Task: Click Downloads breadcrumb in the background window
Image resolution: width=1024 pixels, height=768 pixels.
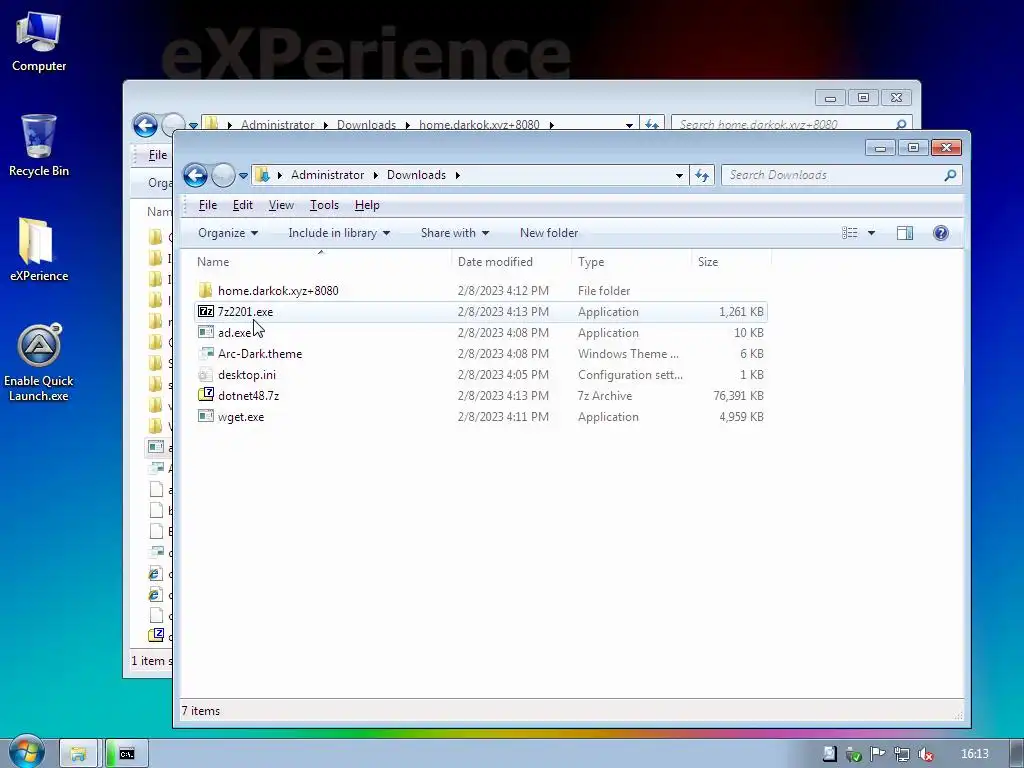Action: (366, 125)
